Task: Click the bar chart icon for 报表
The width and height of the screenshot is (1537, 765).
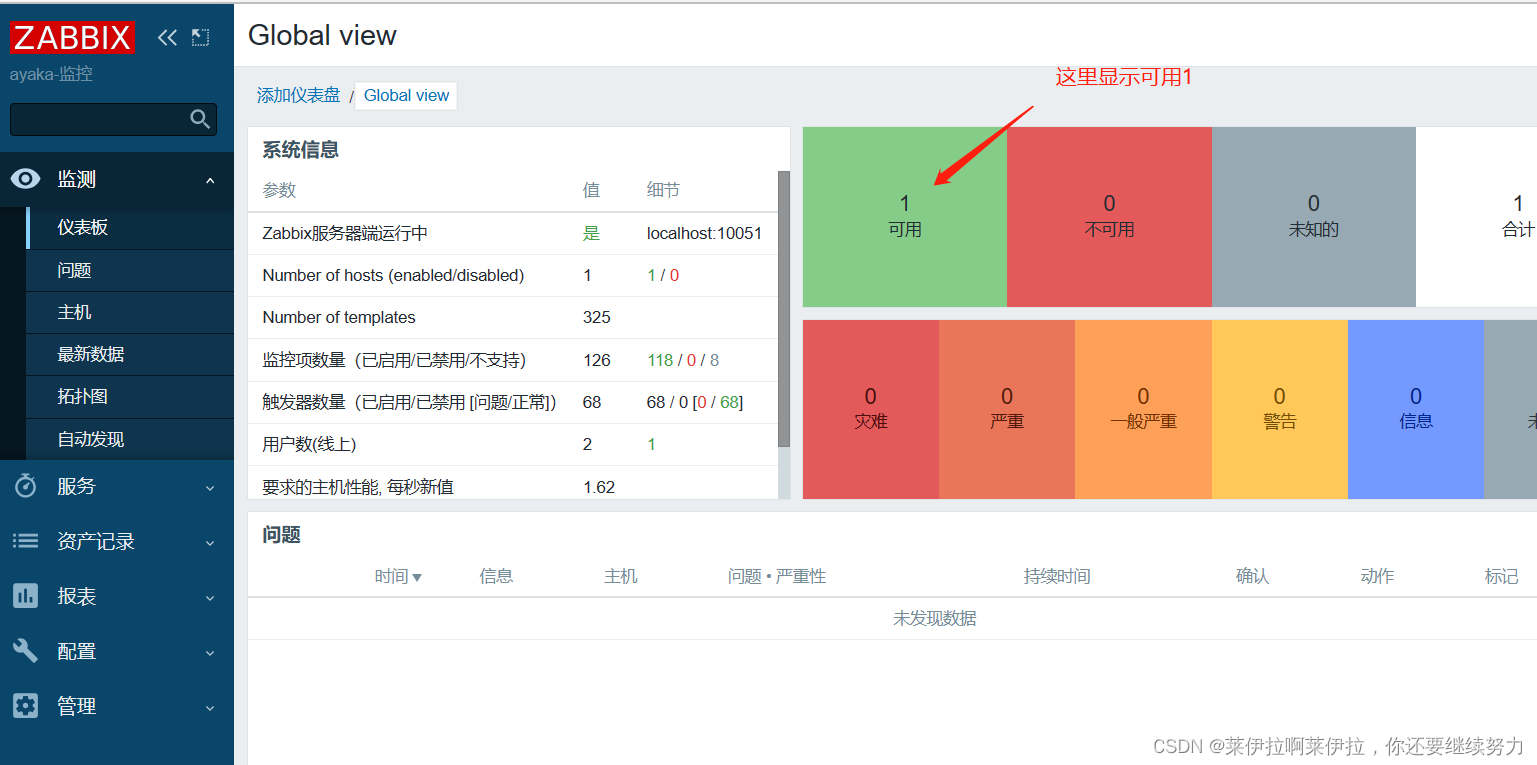Action: 25,596
